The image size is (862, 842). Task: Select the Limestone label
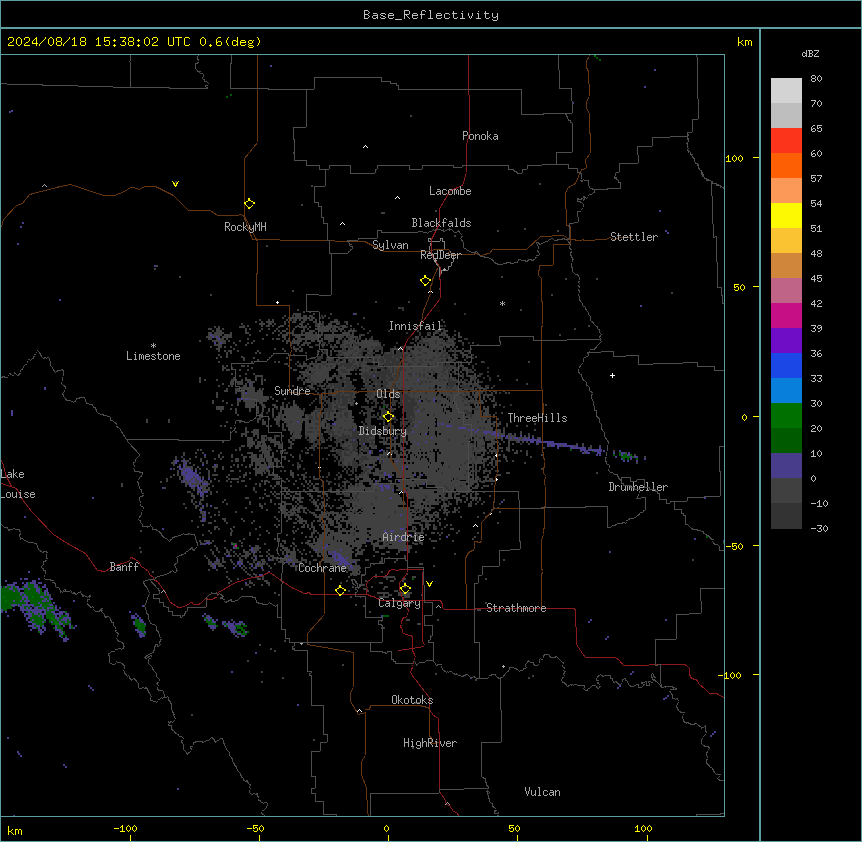(x=153, y=356)
